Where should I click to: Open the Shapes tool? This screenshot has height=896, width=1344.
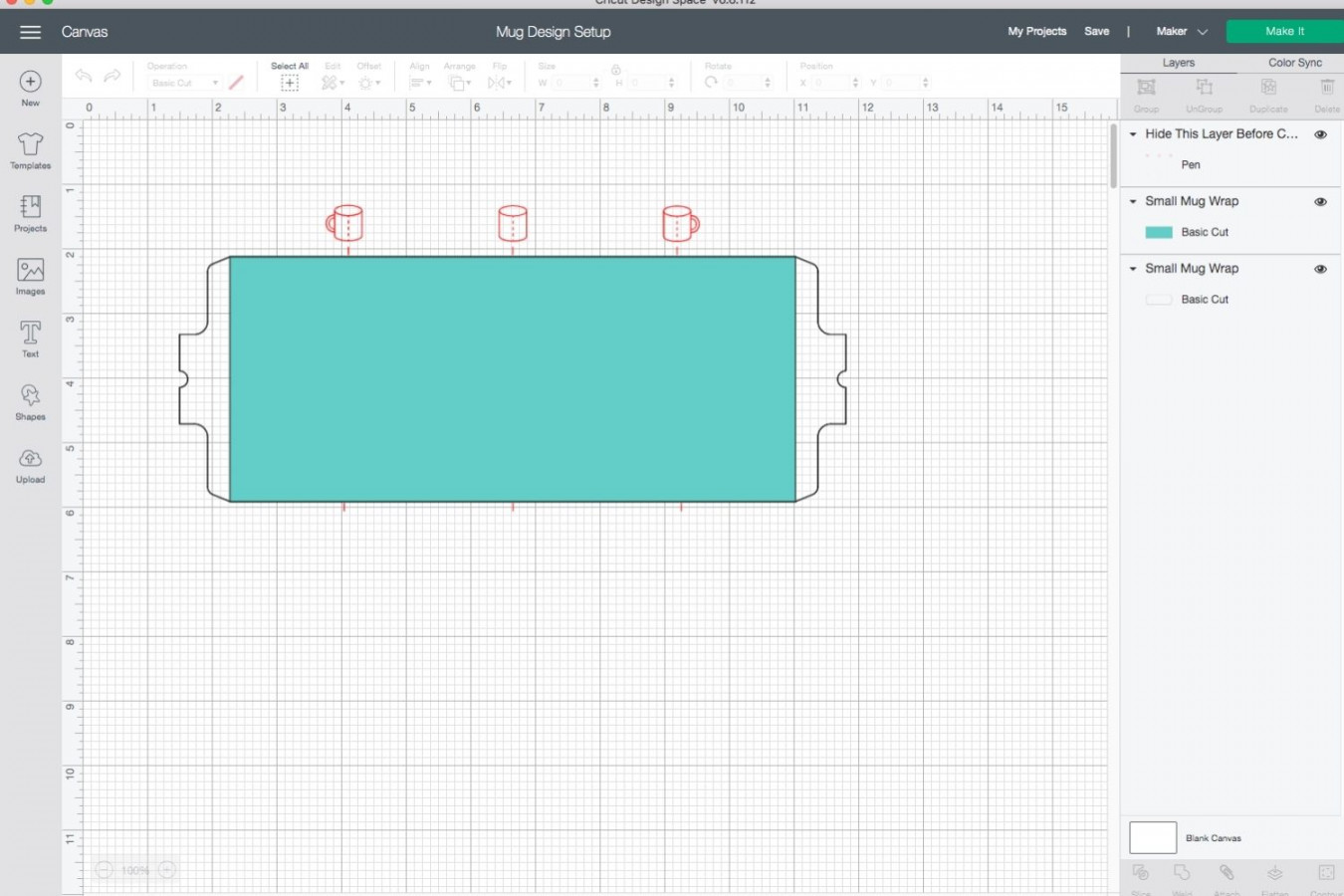[30, 395]
